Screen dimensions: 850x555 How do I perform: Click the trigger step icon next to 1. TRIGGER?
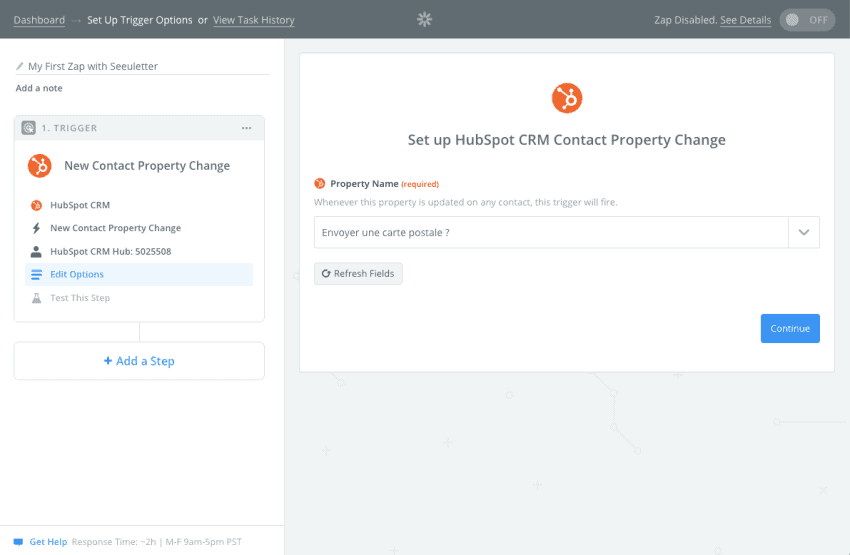tap(29, 128)
